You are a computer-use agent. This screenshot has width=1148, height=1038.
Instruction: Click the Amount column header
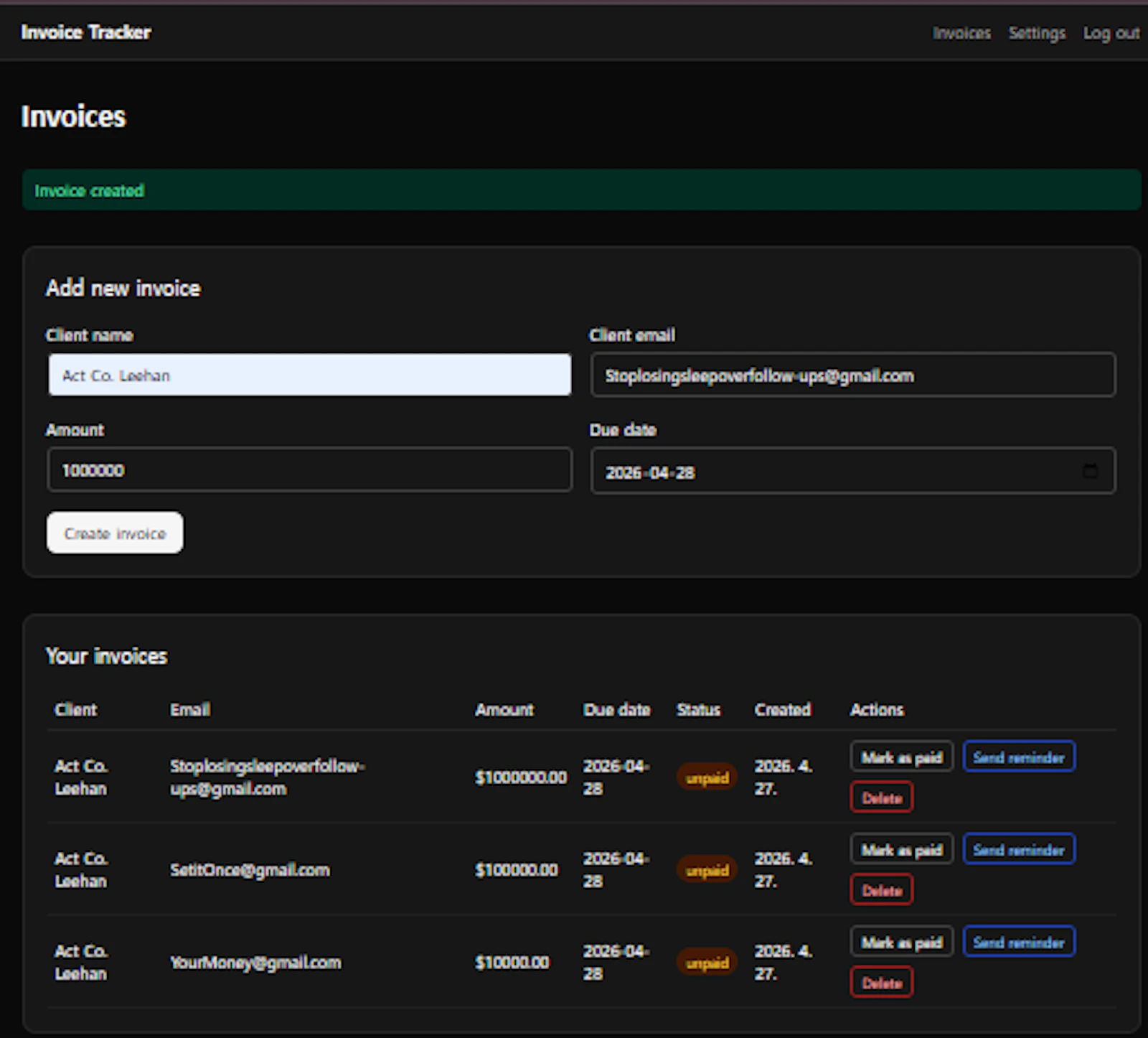click(x=504, y=709)
